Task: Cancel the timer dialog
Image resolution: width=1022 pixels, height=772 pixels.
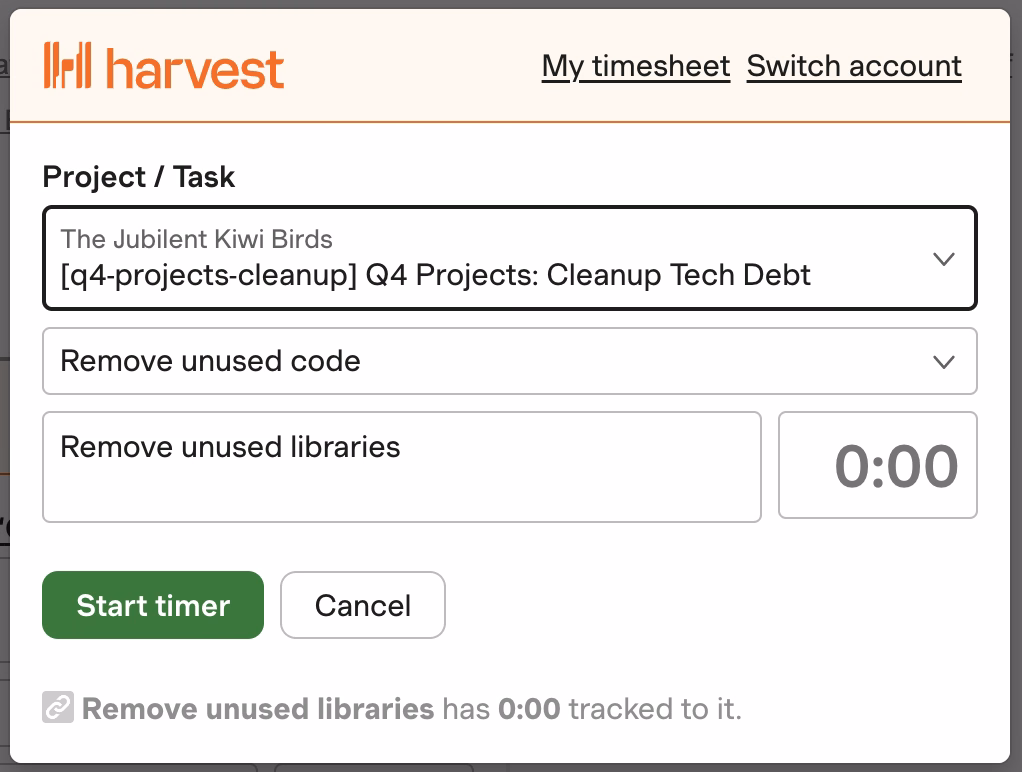Action: click(x=362, y=605)
